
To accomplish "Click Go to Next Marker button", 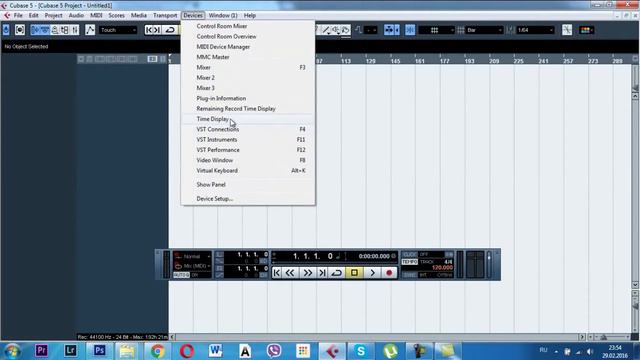I will (322, 273).
